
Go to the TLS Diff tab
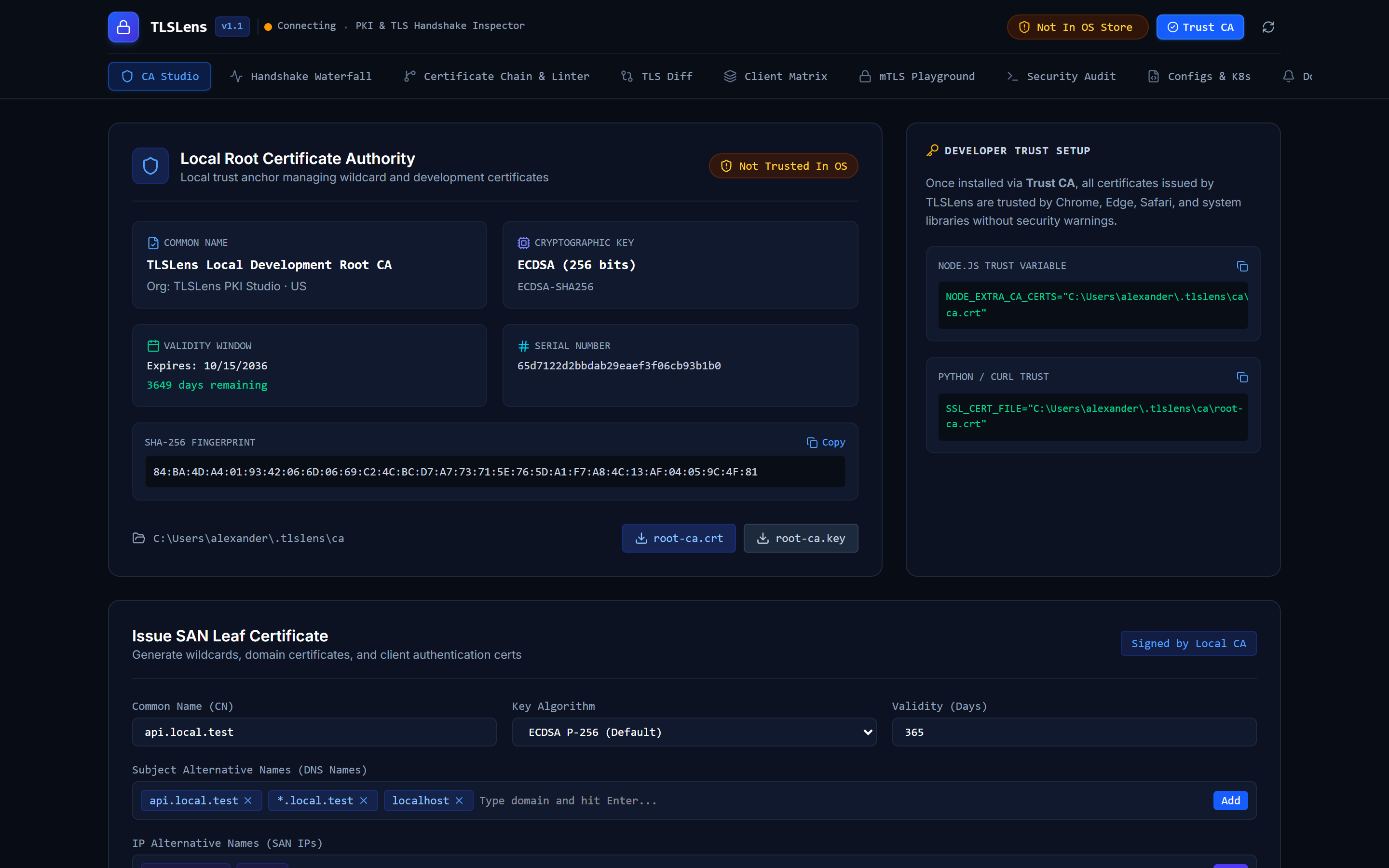656,76
